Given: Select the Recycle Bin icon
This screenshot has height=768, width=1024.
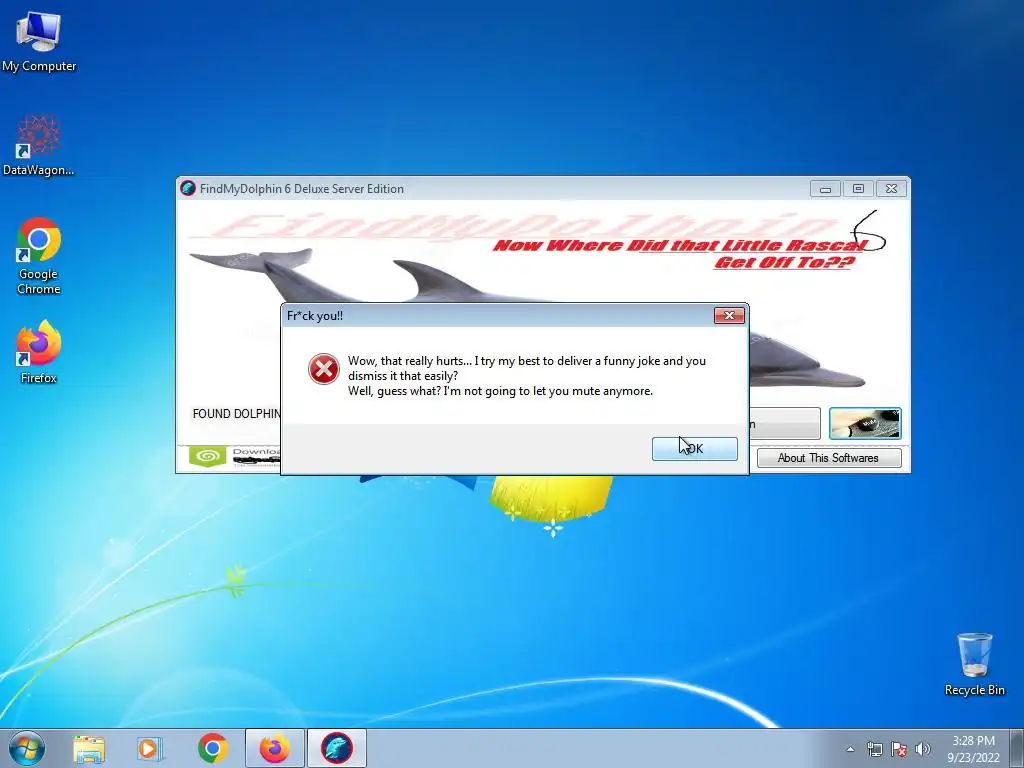Looking at the screenshot, I should coord(974,664).
